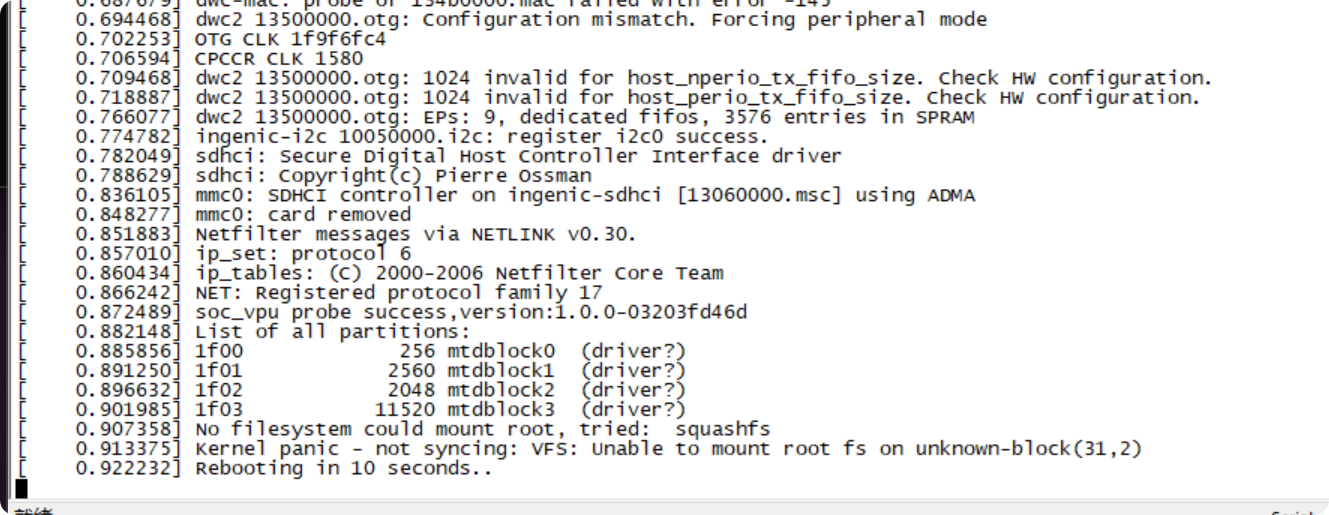Screen dimensions: 1329x515
Task: Click the 'NET: Registered protocol family 17' line
Action: click(x=311, y=293)
